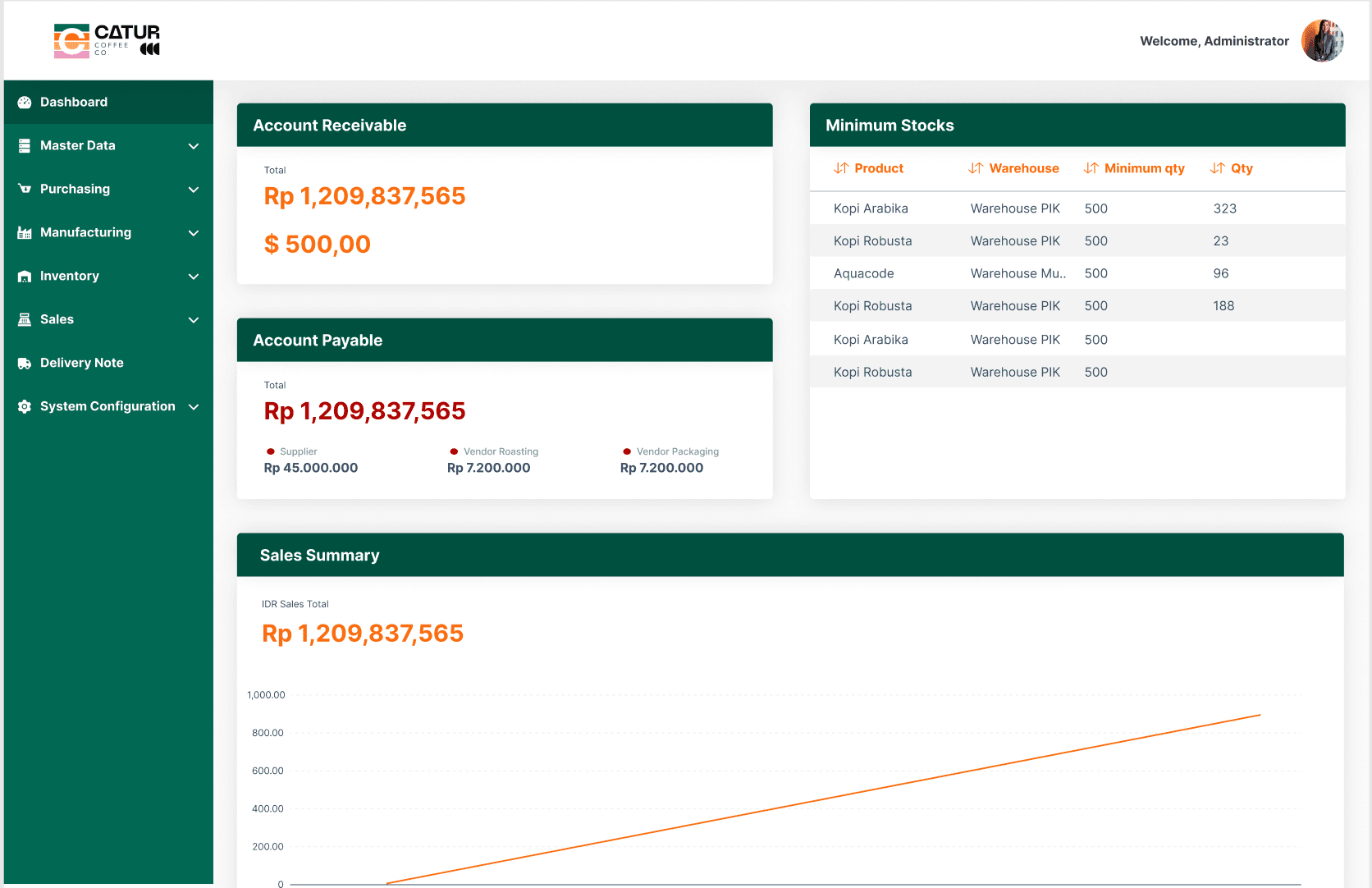Click the Minimum Stocks panel header
Viewport: 1372px width, 888px height.
(1077, 126)
